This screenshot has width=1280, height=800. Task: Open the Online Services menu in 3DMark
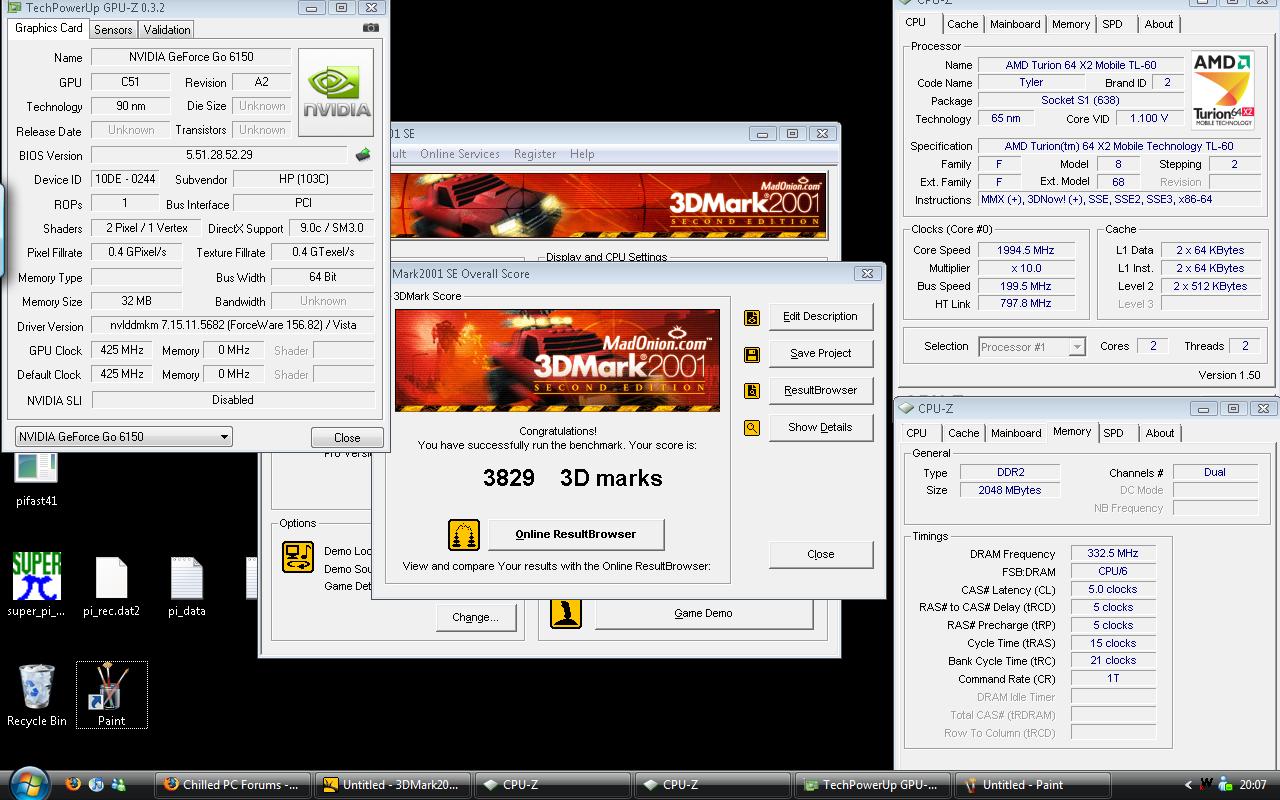click(459, 154)
